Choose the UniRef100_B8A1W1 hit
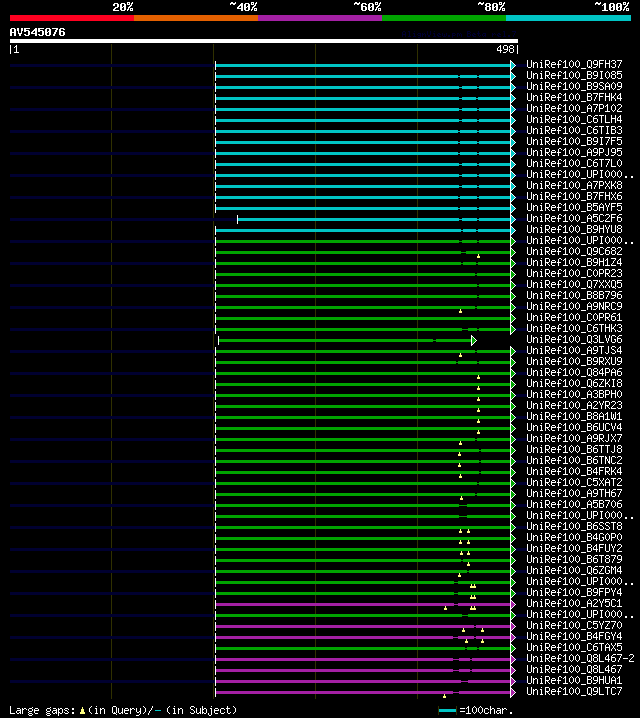This screenshot has width=640, height=718. [x=574, y=416]
